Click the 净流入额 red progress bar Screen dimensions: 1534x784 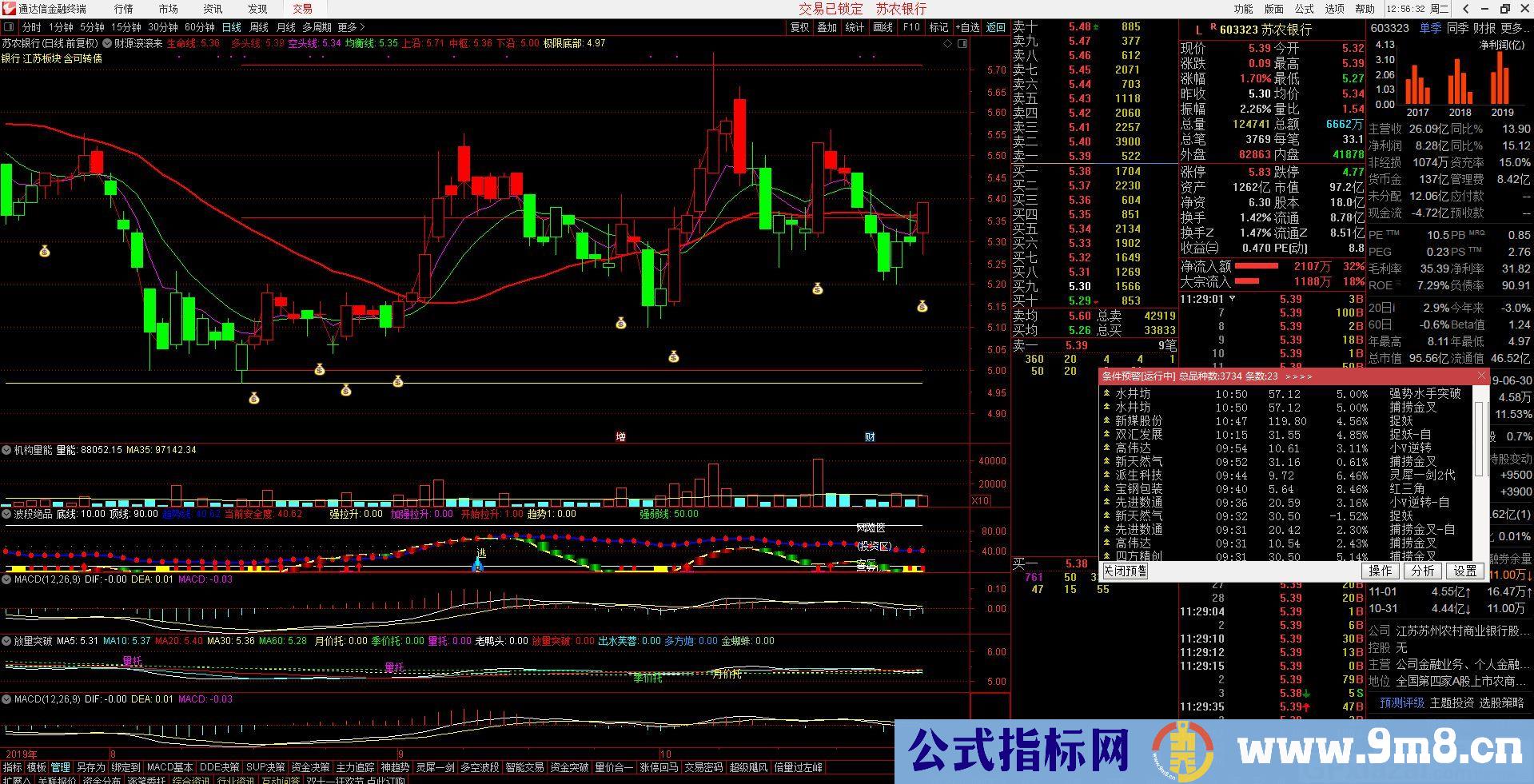pos(1256,266)
